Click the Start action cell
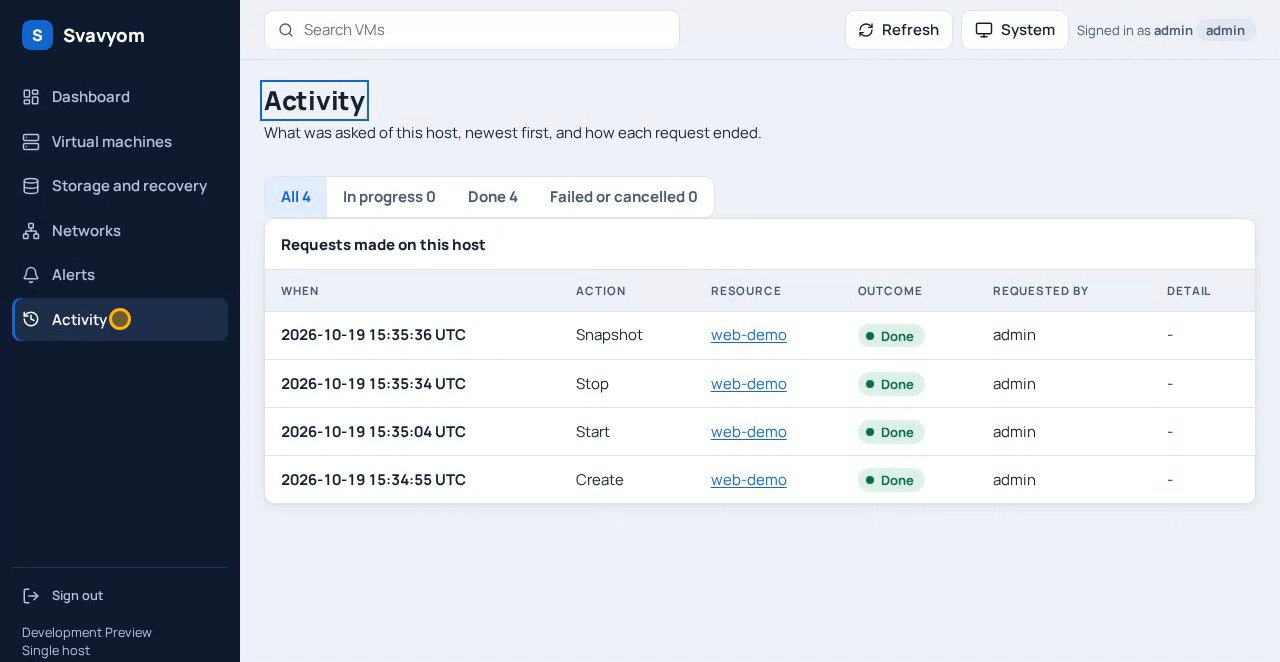This screenshot has height=662, width=1280. click(x=593, y=432)
